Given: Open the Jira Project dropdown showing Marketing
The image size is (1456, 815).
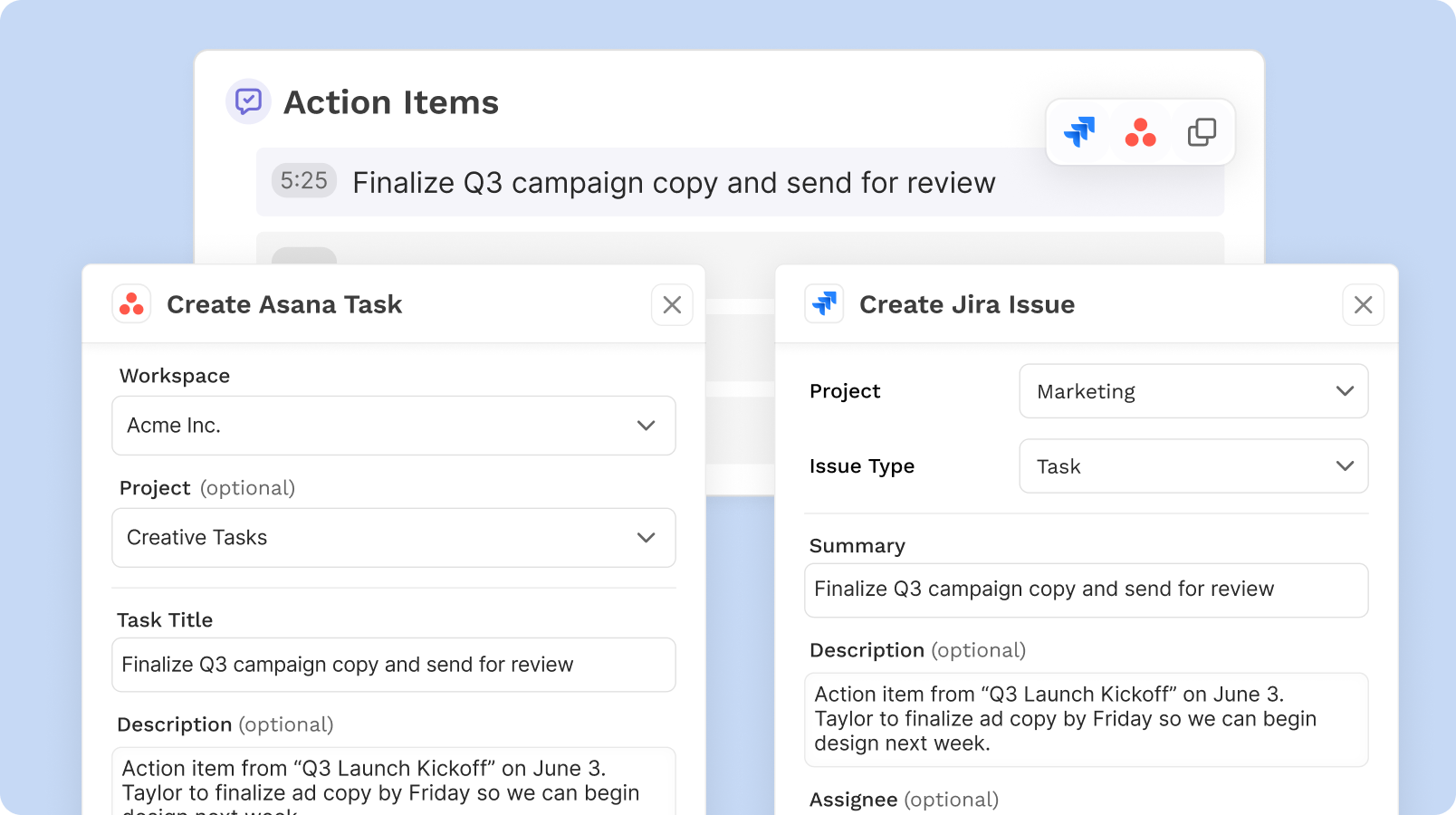Looking at the screenshot, I should tap(1193, 391).
